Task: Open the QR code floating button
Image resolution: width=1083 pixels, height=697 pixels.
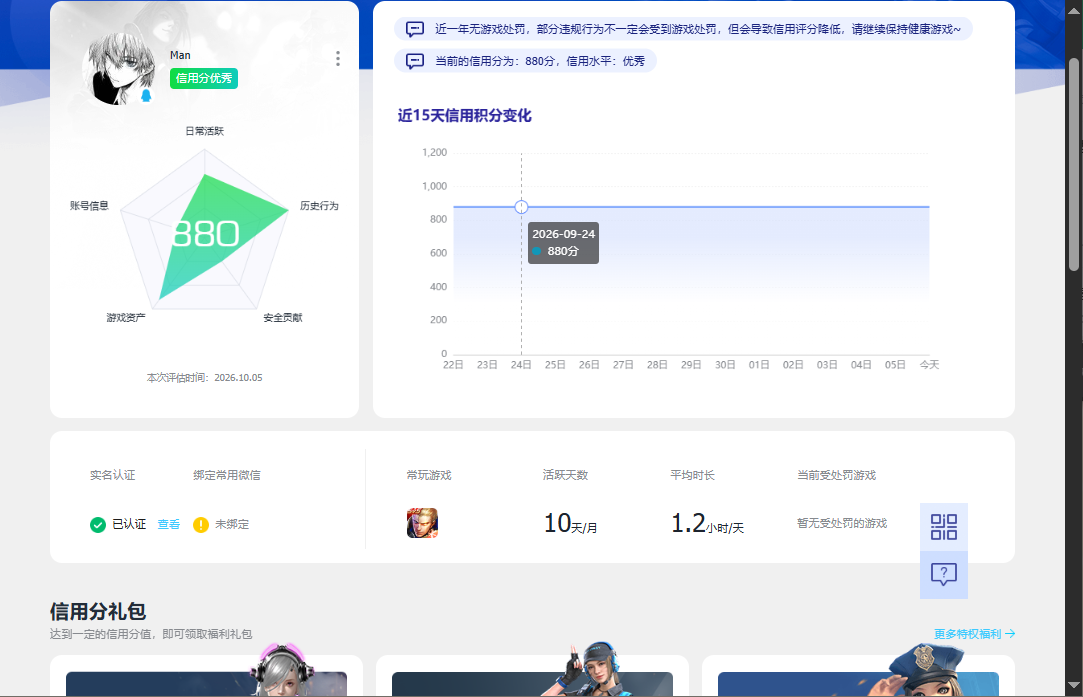Action: coord(943,527)
